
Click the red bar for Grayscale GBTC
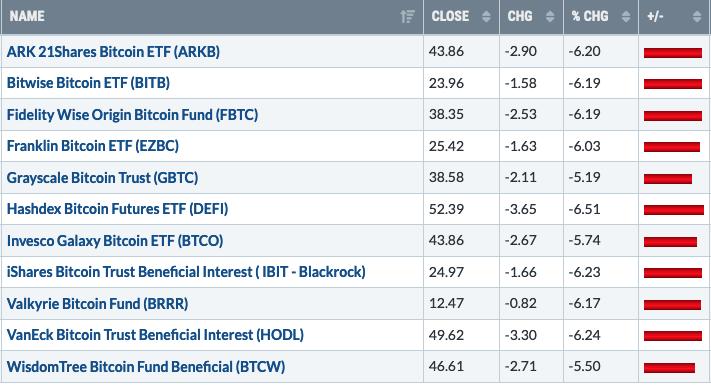pyautogui.click(x=668, y=179)
